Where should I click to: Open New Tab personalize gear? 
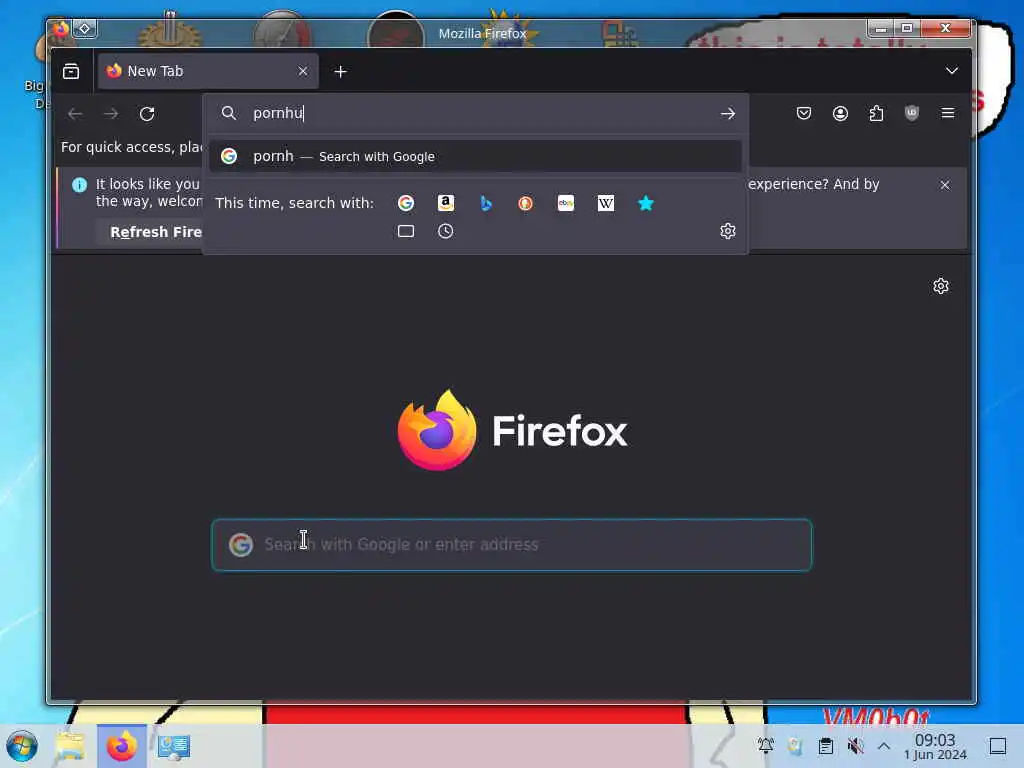(x=940, y=286)
